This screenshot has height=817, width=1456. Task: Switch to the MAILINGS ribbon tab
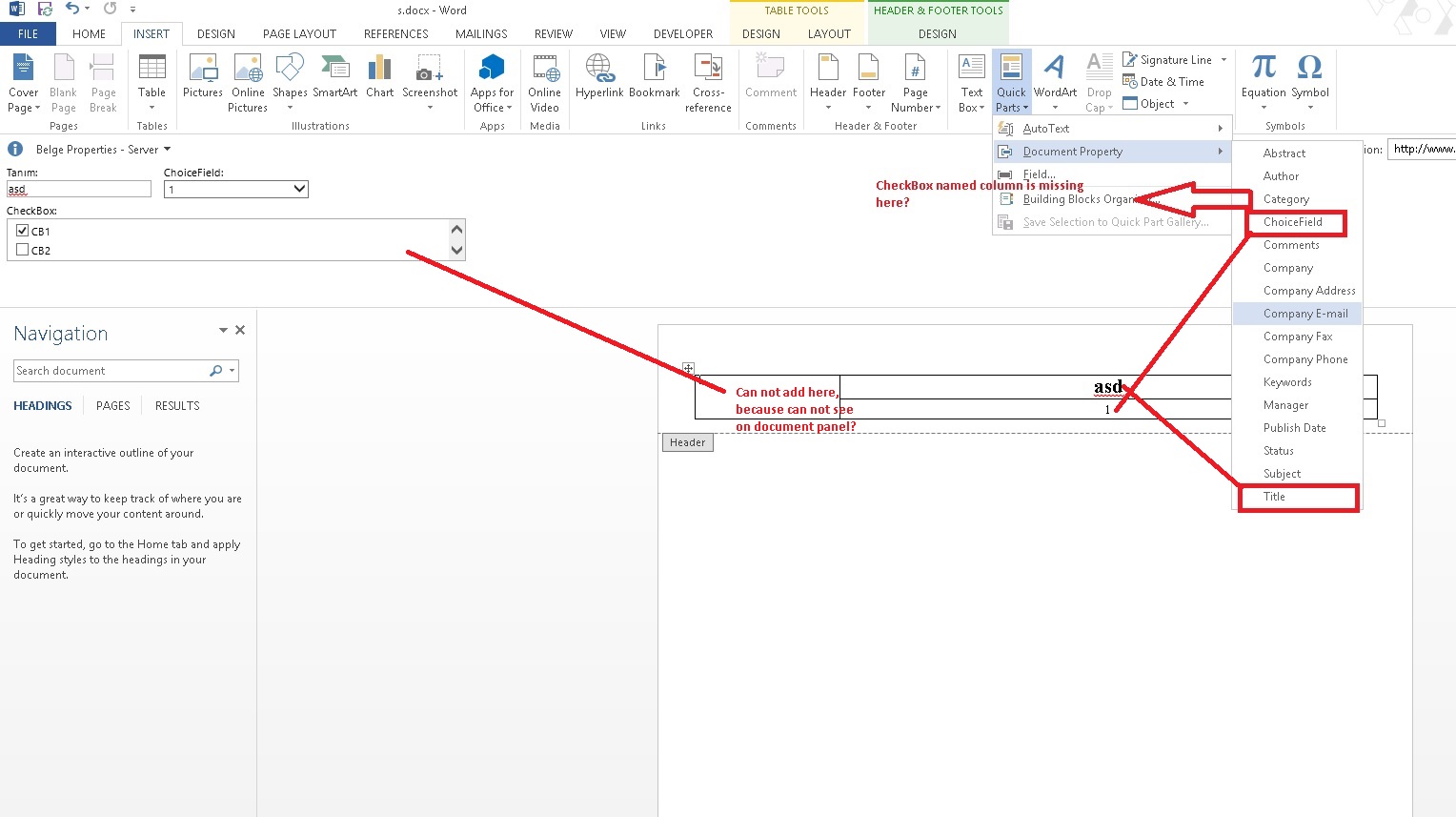[481, 33]
